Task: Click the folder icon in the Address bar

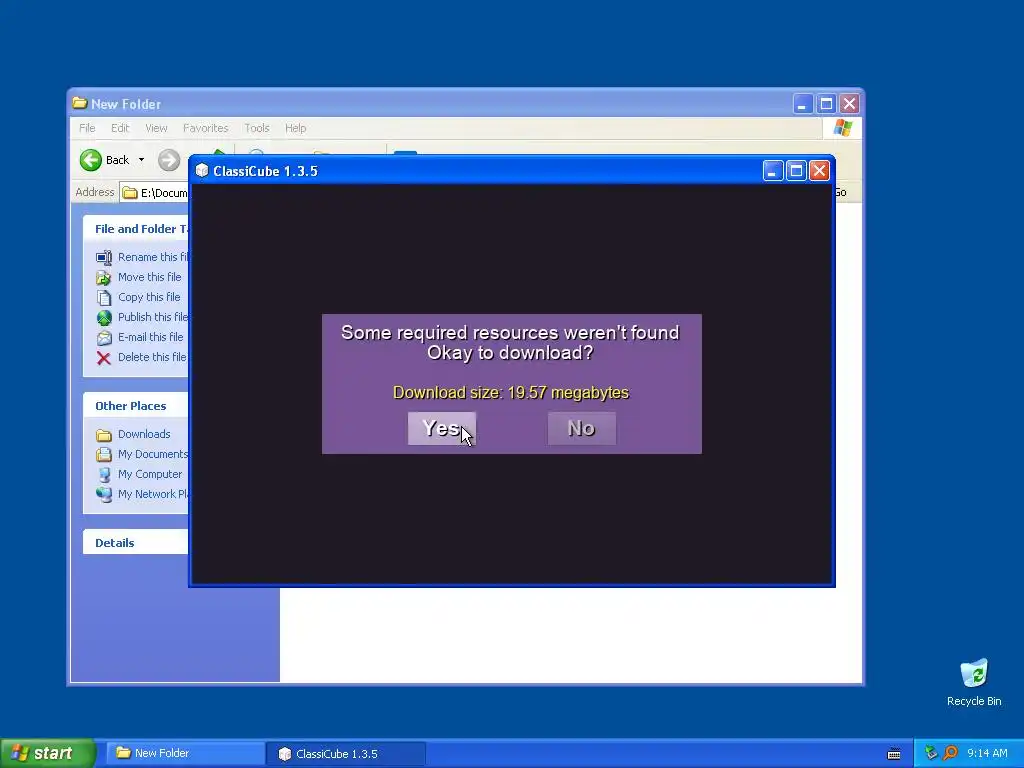Action: pyautogui.click(x=130, y=193)
